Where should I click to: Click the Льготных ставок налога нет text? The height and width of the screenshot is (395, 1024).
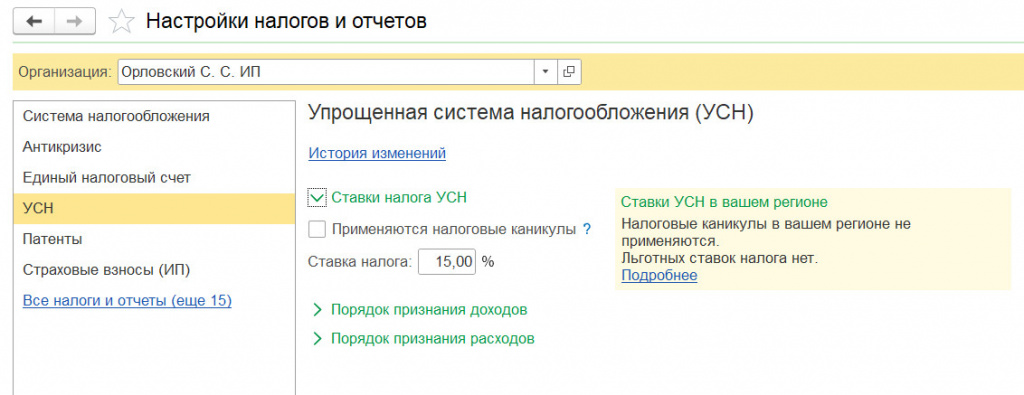[x=719, y=258]
